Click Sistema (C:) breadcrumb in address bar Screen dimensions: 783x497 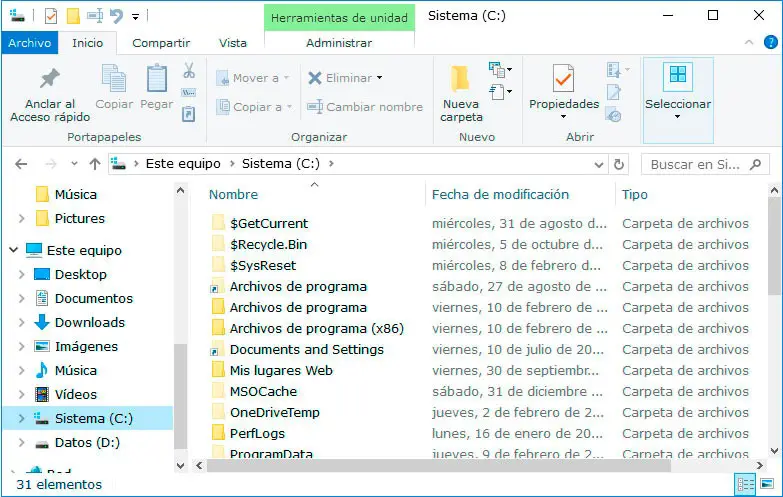coord(281,164)
